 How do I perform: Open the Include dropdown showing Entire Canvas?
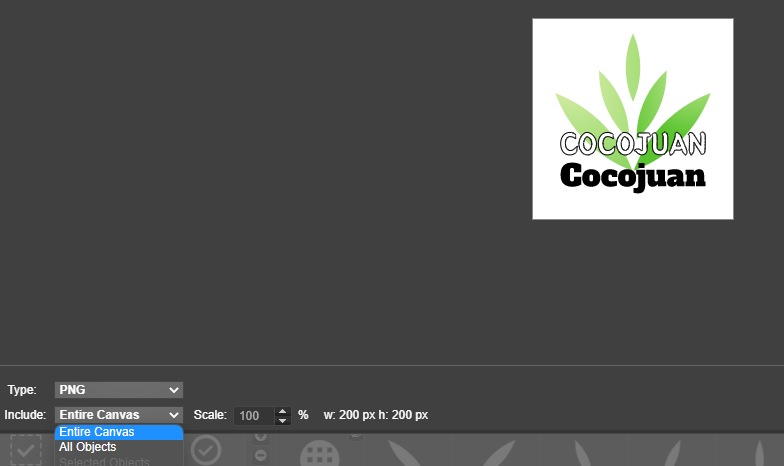[x=118, y=415]
